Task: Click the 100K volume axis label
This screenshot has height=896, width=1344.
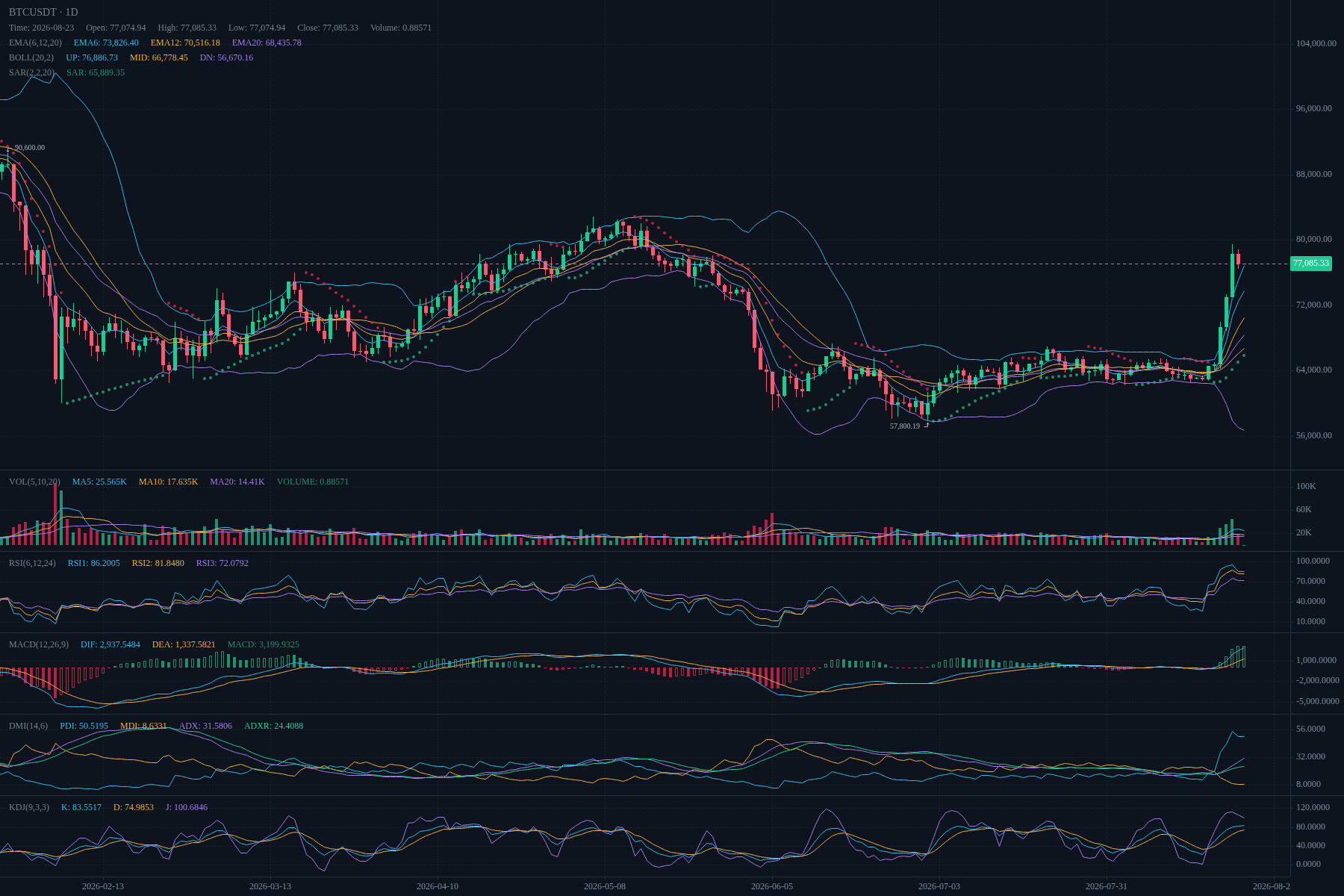Action: point(1306,486)
